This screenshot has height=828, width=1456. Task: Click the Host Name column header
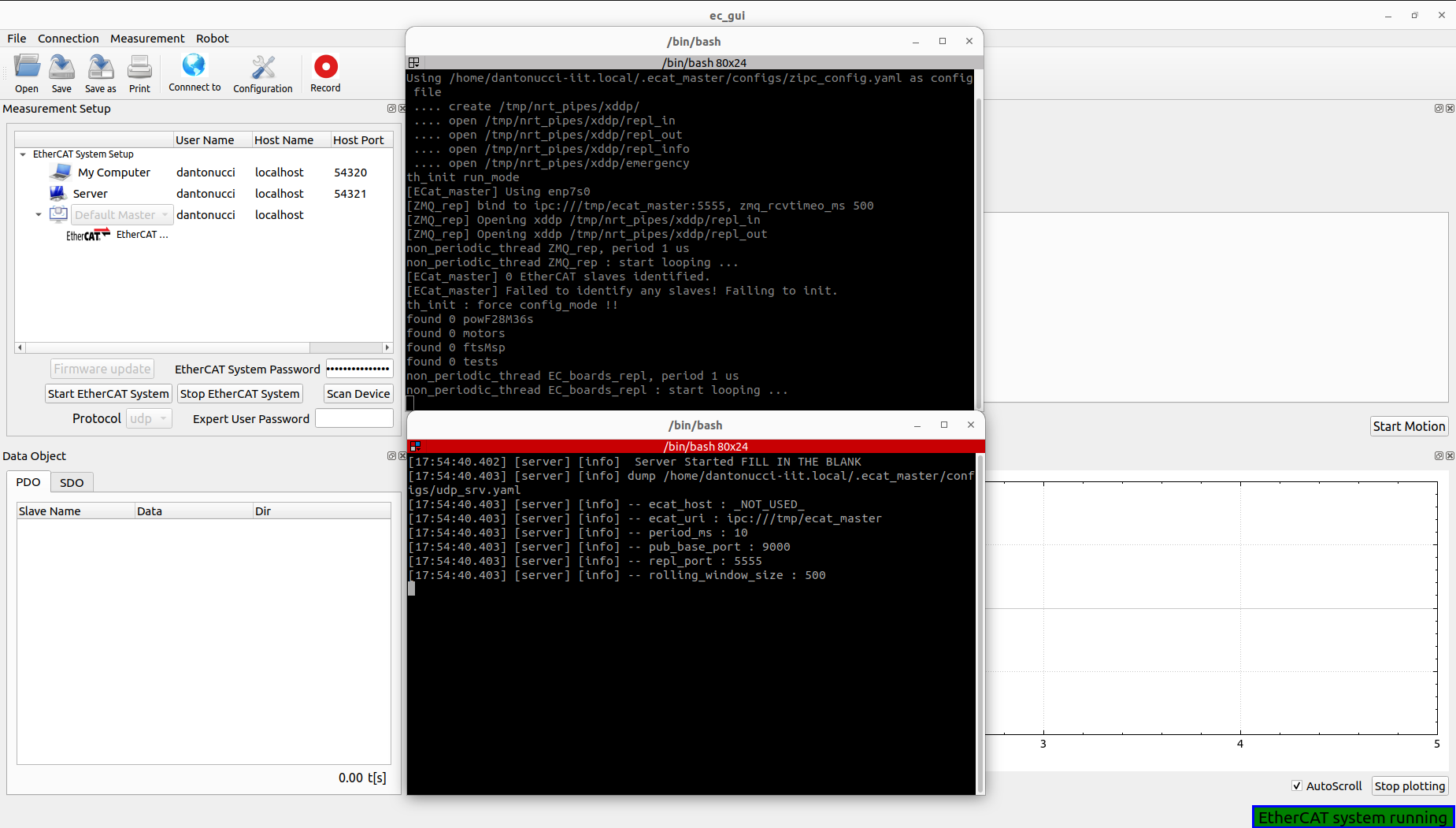(291, 139)
